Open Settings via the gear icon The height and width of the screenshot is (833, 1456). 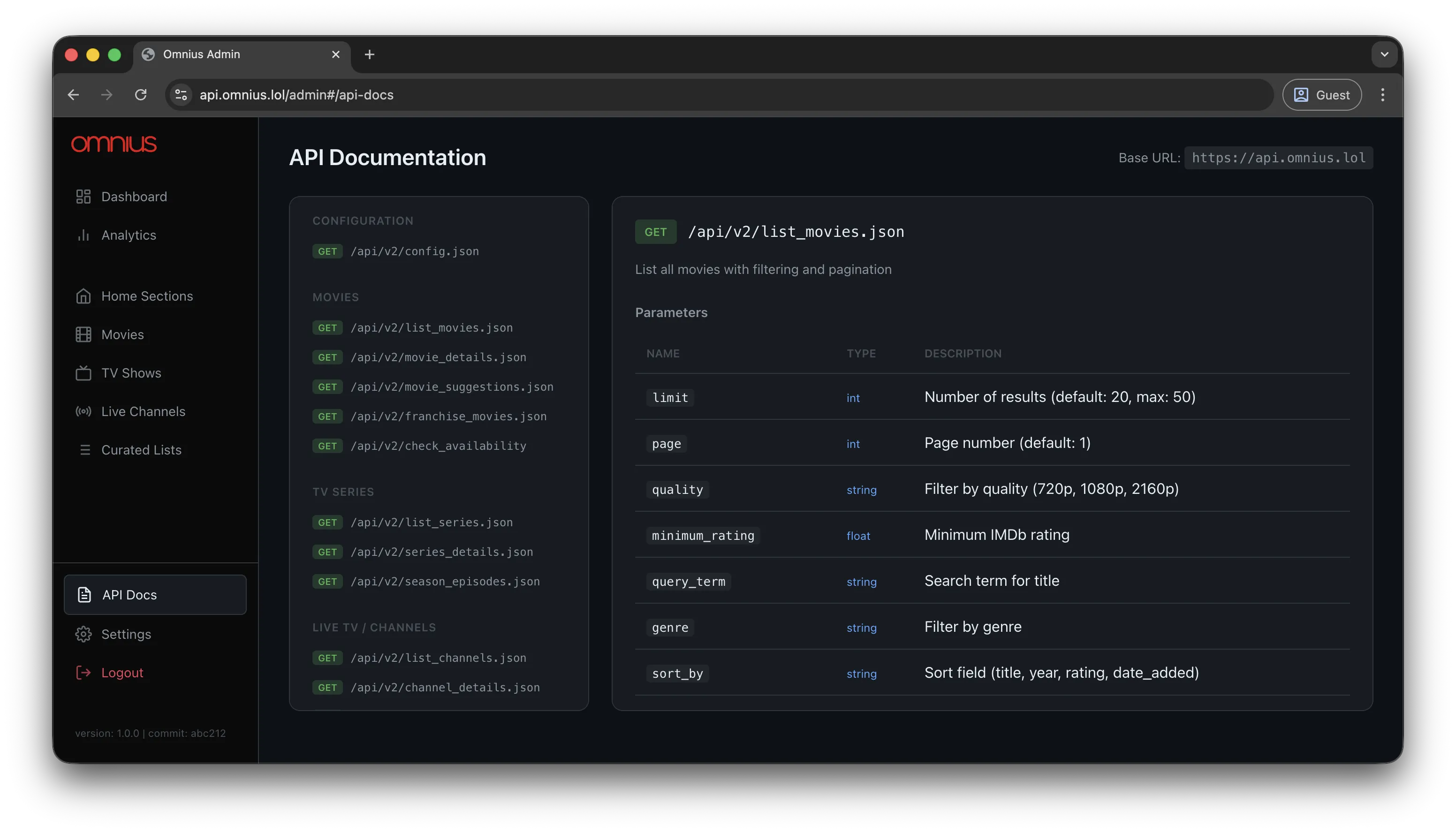point(84,634)
